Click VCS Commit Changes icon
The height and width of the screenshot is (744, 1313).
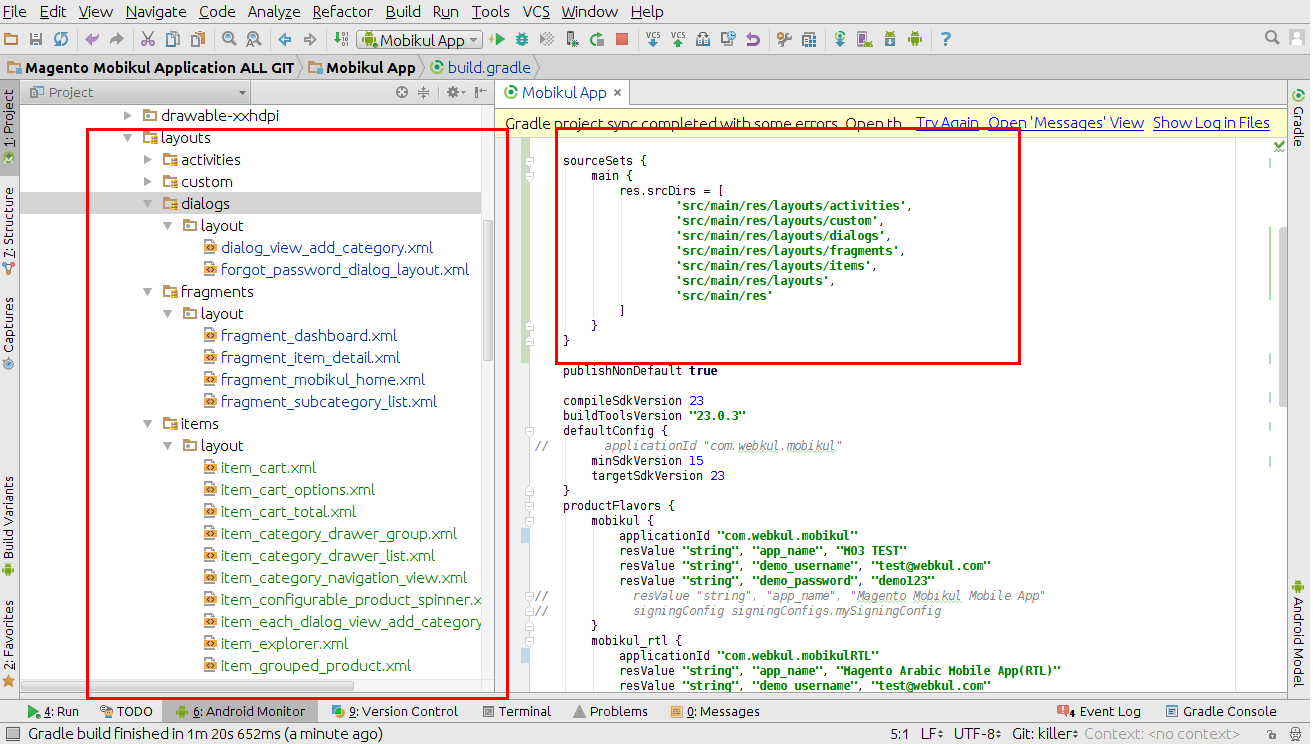tap(678, 39)
